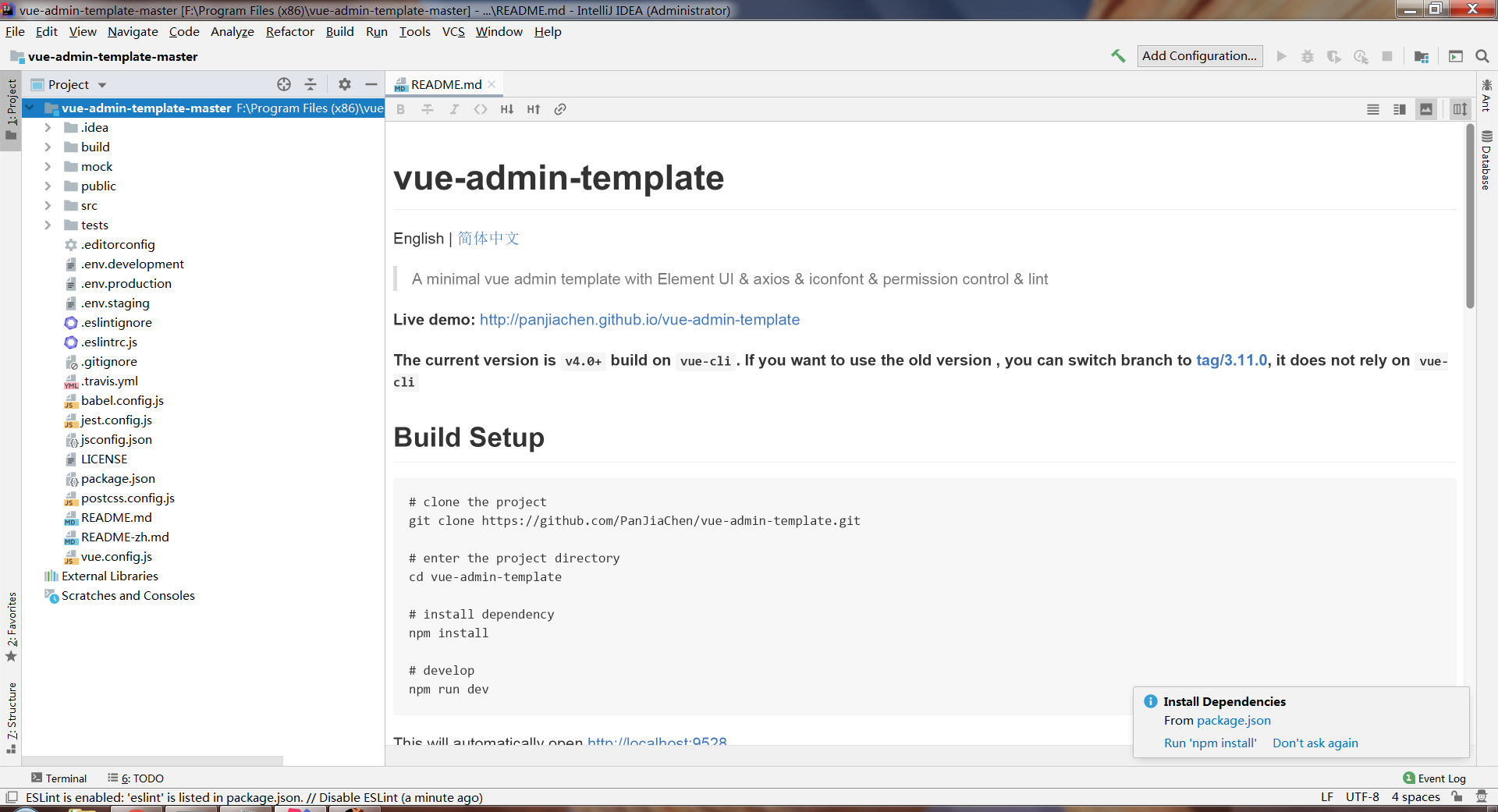Click the Stop square icon
Viewport: 1498px width, 812px height.
pos(1387,56)
